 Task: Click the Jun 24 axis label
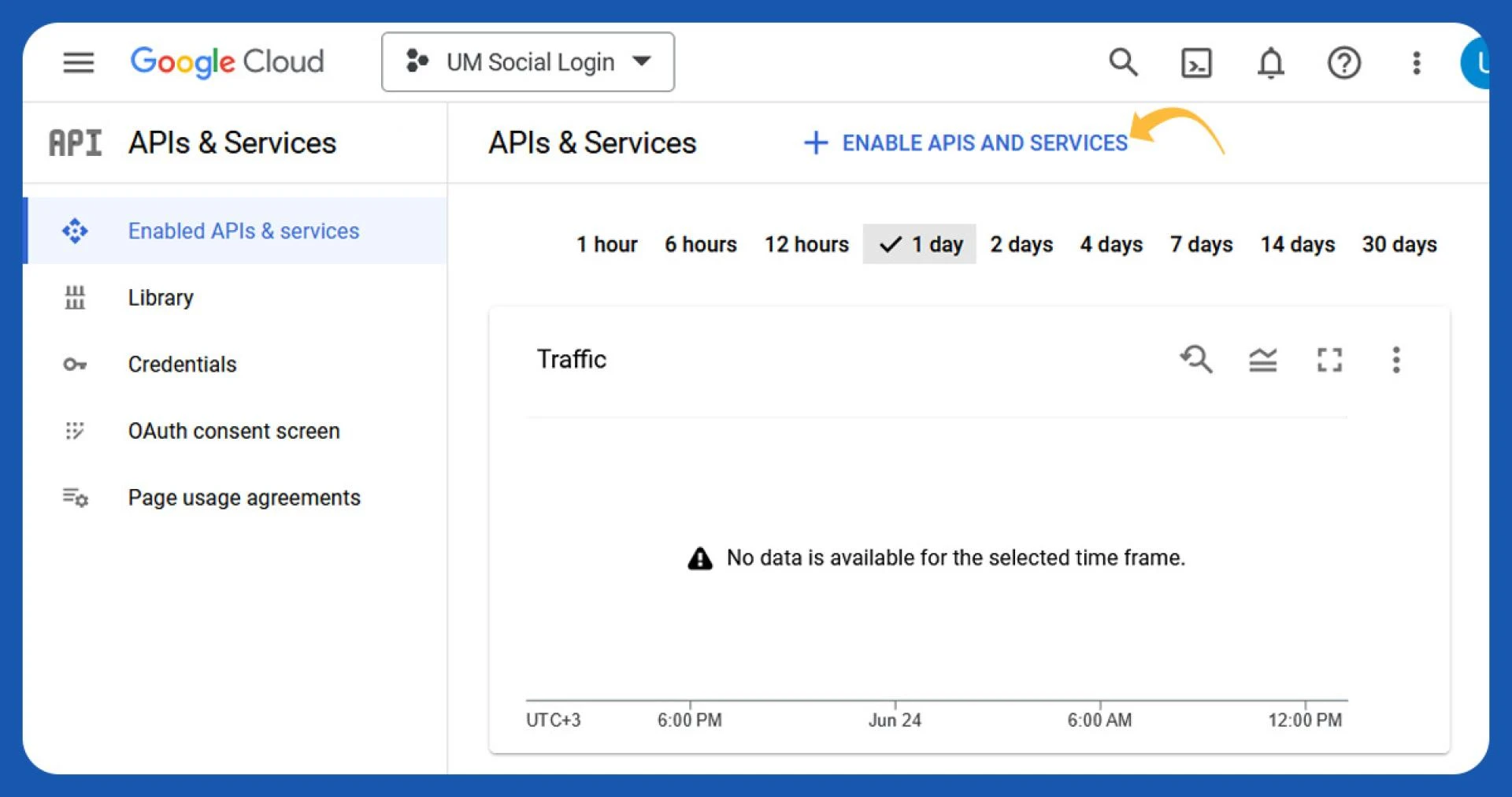point(895,720)
